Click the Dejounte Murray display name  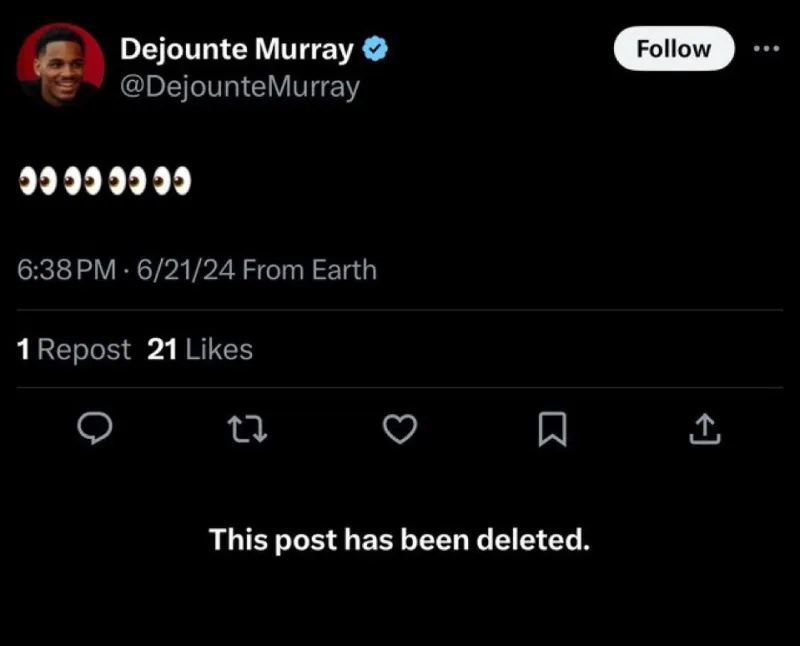(x=237, y=48)
